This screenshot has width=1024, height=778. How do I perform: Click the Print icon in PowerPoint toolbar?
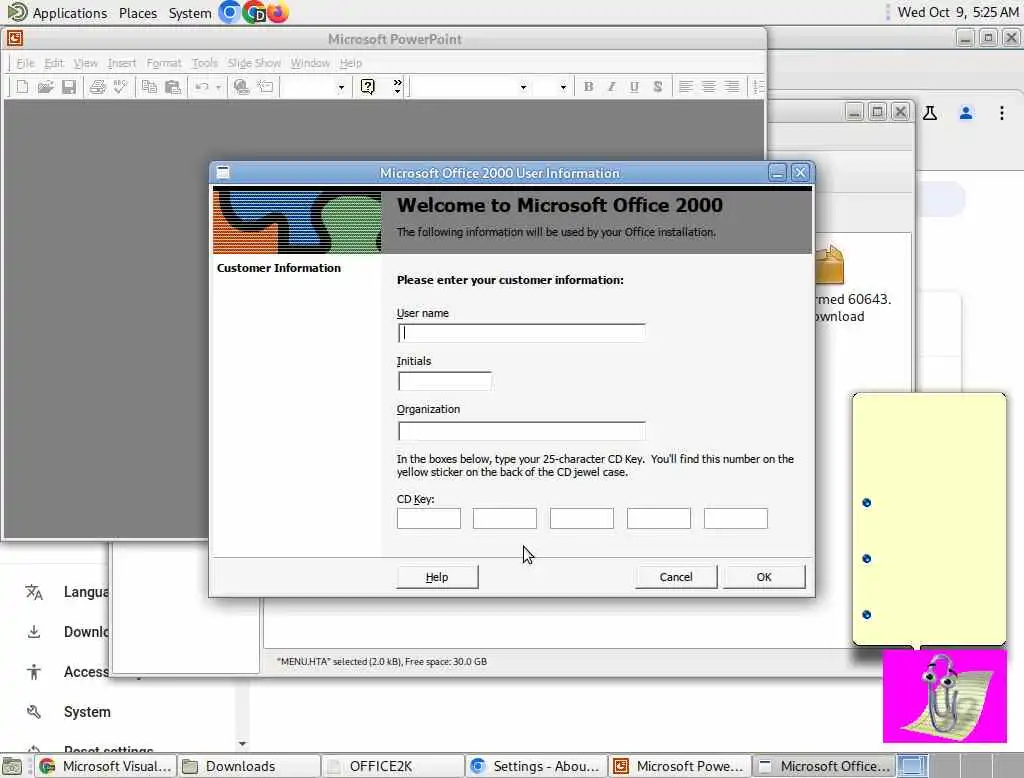click(x=97, y=87)
